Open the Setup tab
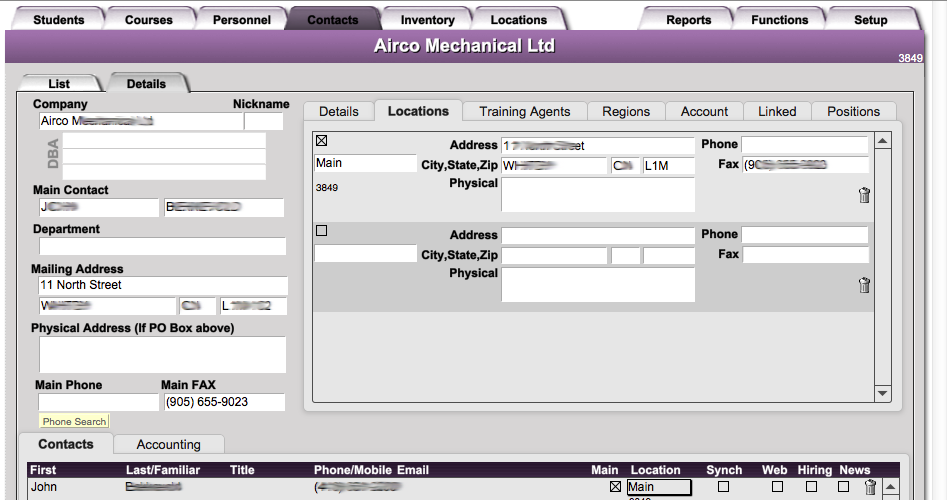This screenshot has width=947, height=500. pyautogui.click(x=870, y=19)
